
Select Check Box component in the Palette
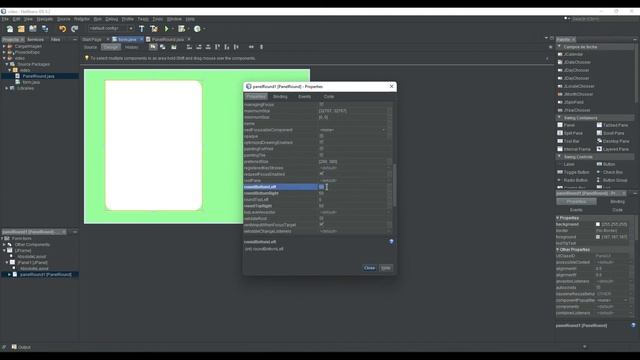(x=609, y=172)
